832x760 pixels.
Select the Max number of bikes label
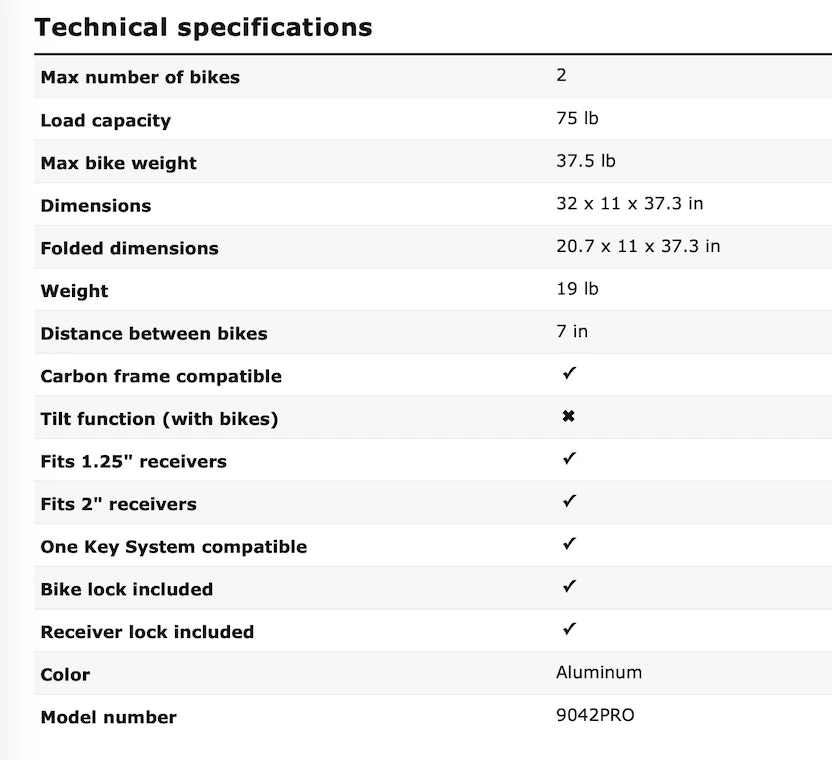click(x=140, y=77)
